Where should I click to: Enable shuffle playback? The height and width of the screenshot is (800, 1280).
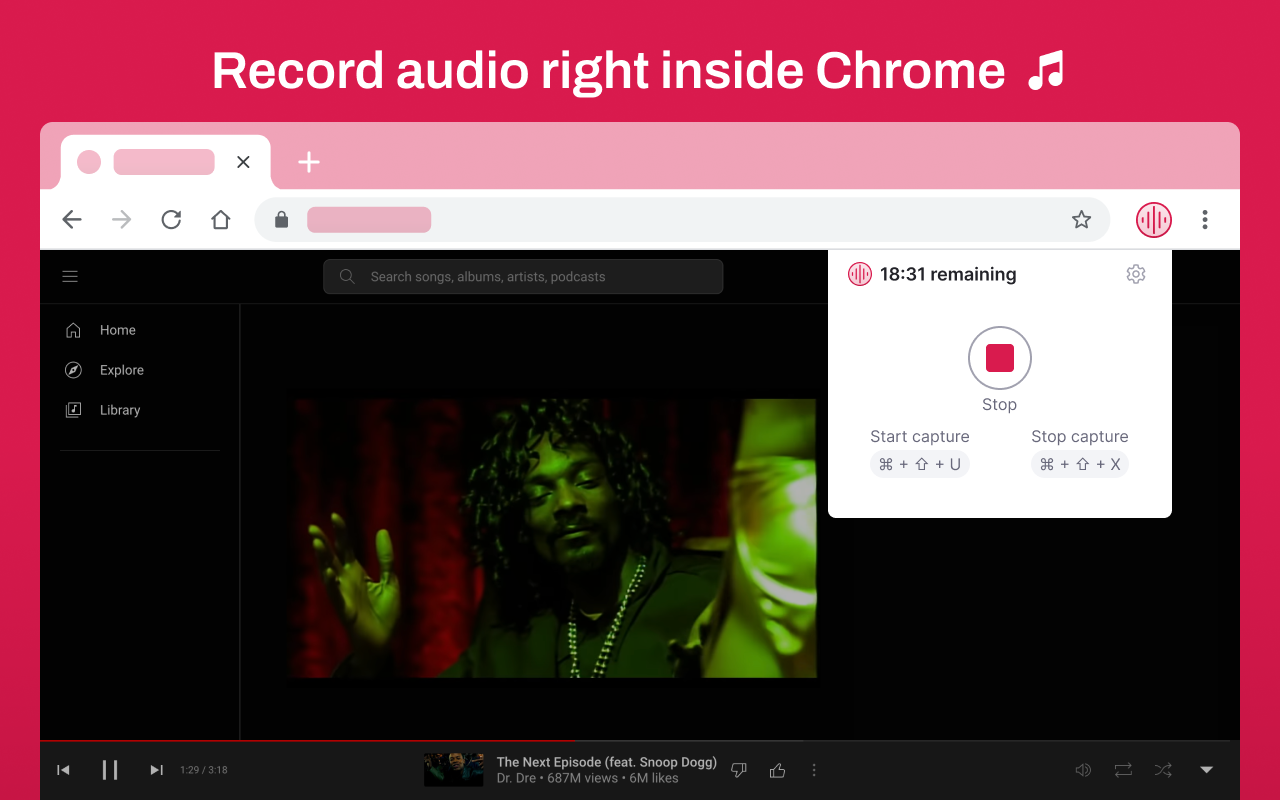tap(1163, 770)
